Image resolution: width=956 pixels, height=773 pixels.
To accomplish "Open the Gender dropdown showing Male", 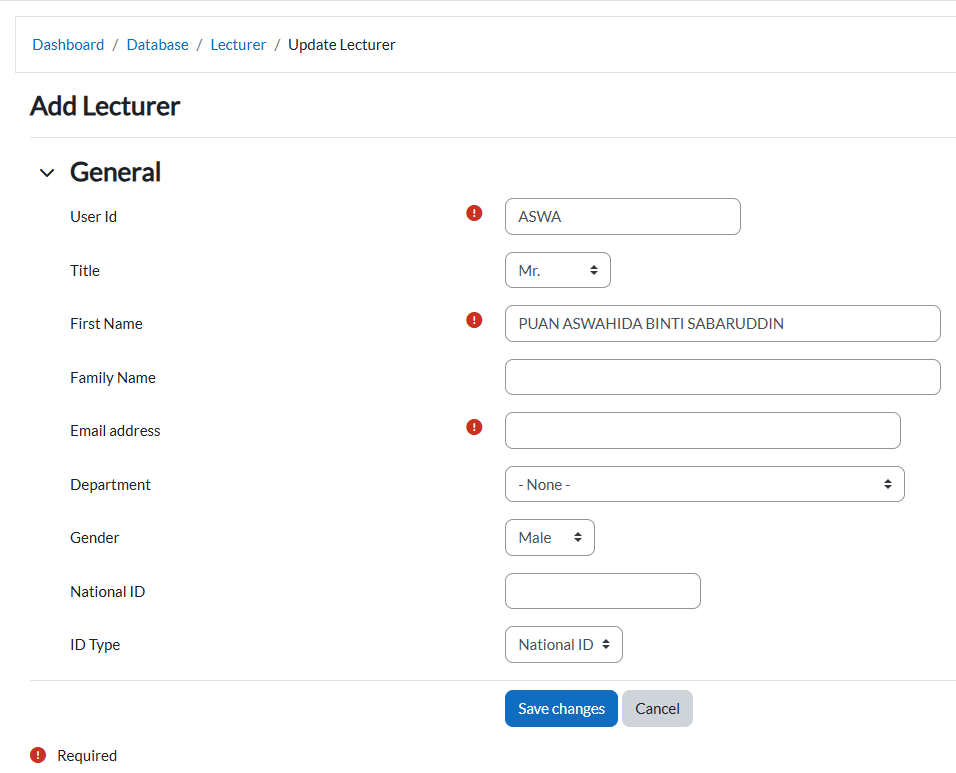I will (549, 538).
